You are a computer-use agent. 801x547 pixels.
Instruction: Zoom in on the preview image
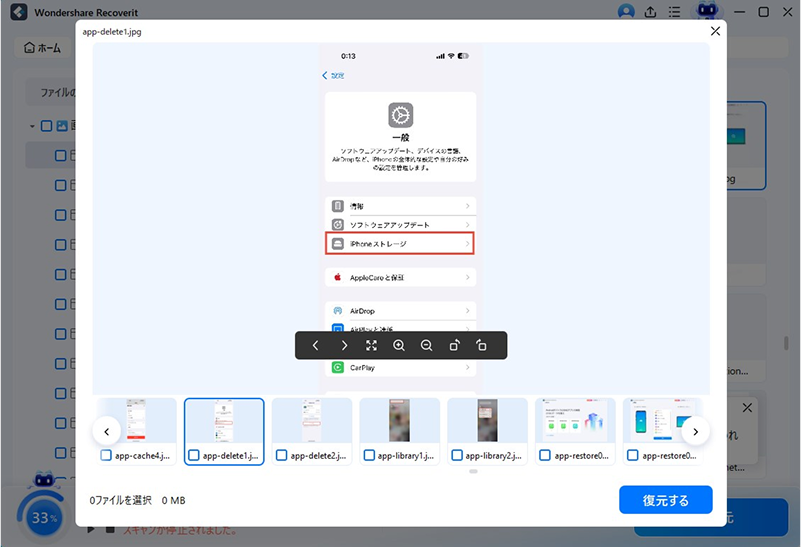tap(399, 345)
